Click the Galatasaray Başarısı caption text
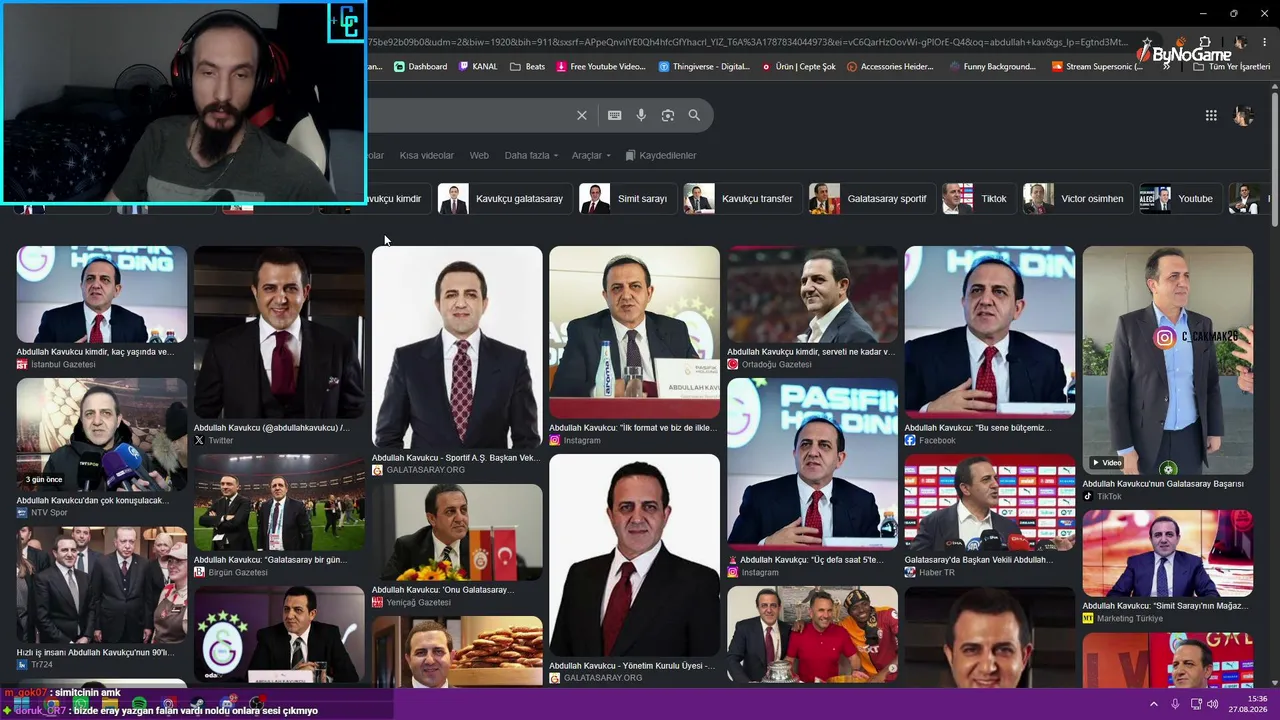This screenshot has height=720, width=1280. [1163, 484]
